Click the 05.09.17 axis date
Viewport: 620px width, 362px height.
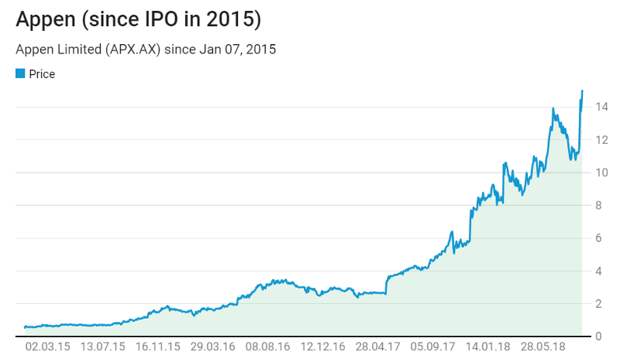pyautogui.click(x=433, y=347)
